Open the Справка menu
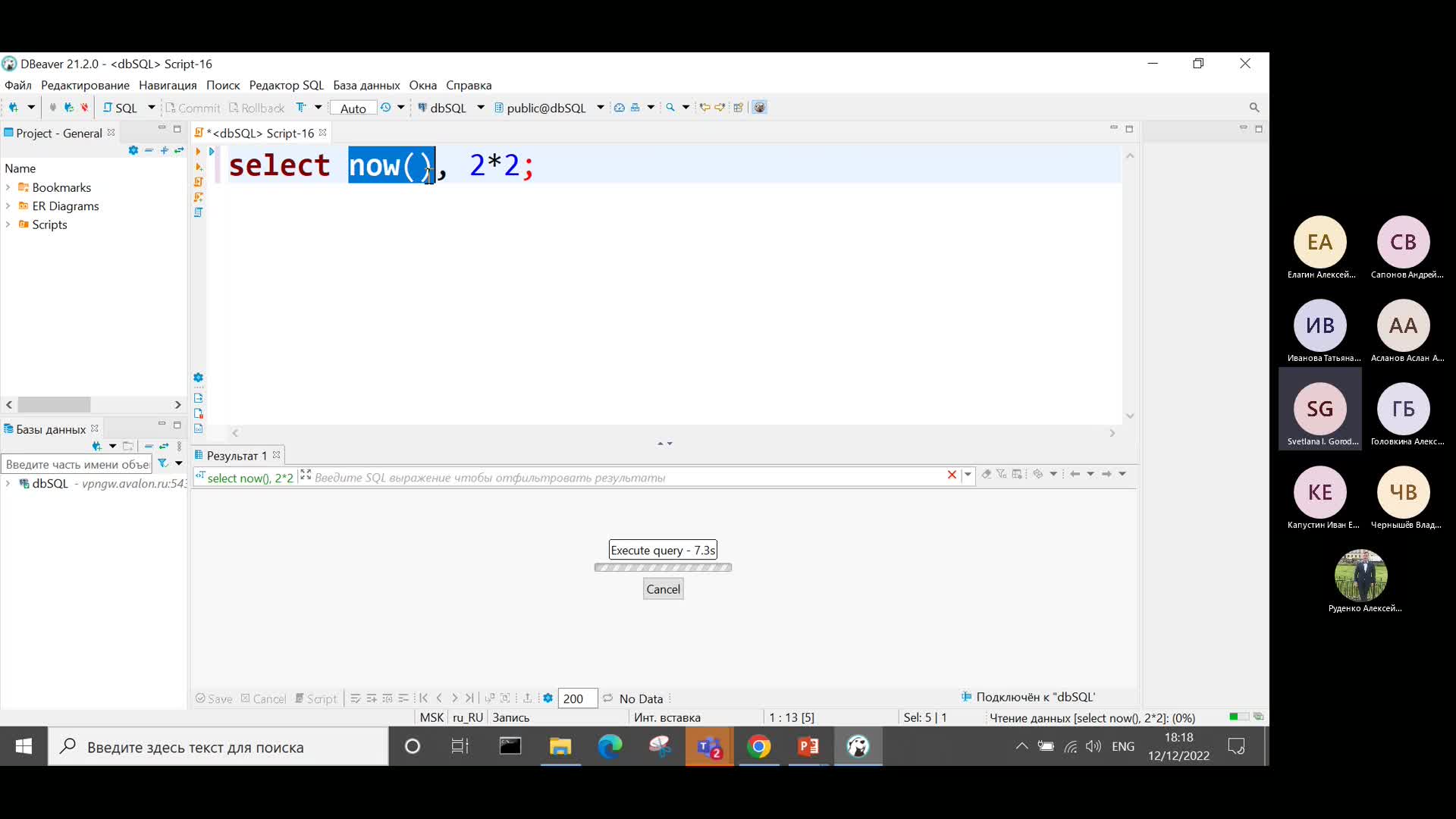Image resolution: width=1456 pixels, height=819 pixels. coord(469,85)
